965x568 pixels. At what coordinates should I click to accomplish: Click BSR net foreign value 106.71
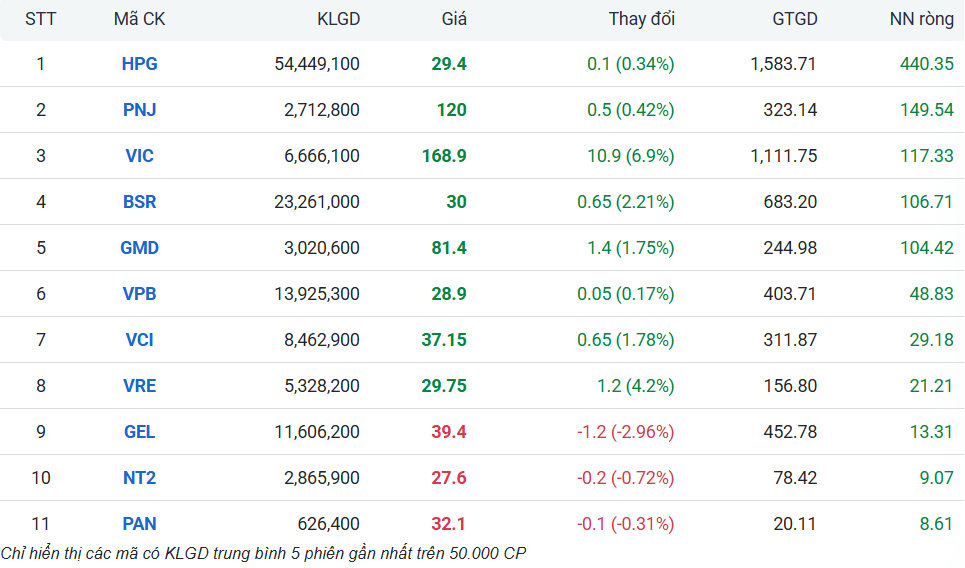click(x=927, y=202)
